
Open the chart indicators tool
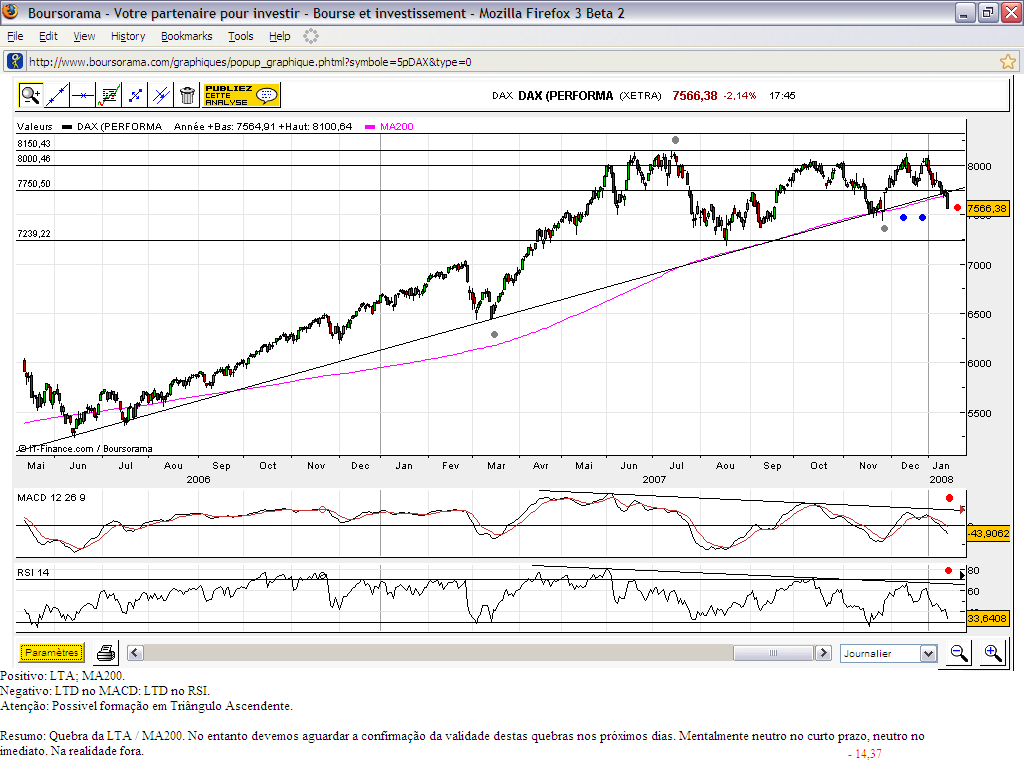(109, 95)
